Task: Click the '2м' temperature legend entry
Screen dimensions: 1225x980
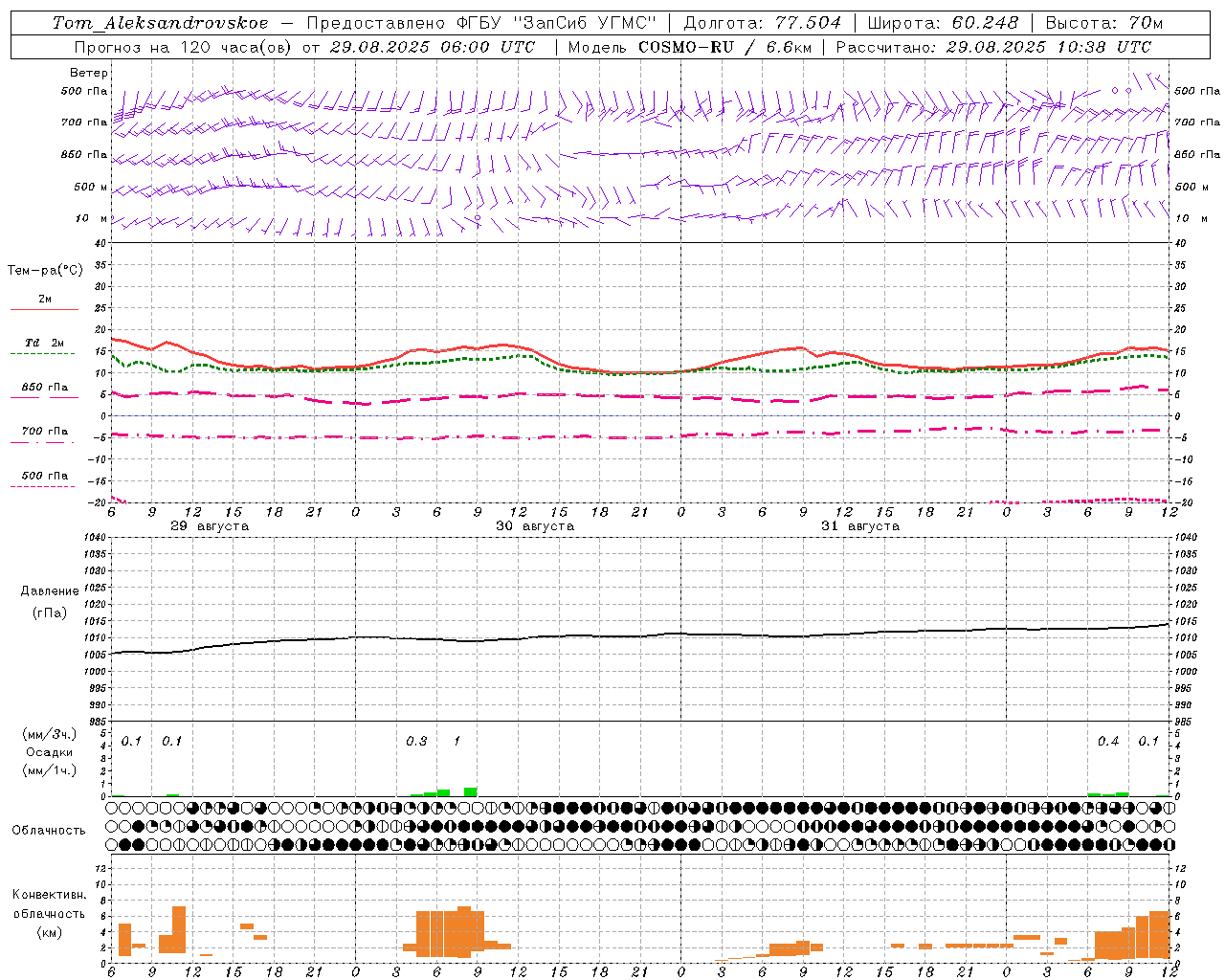Action: tap(45, 299)
